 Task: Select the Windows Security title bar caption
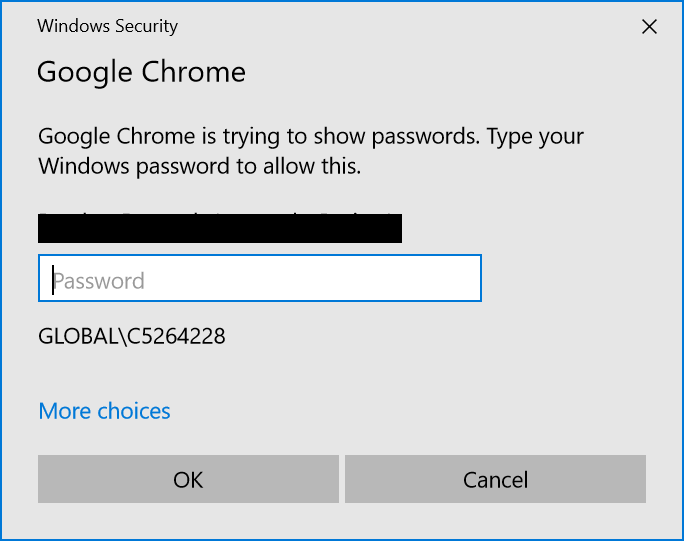pos(107,27)
